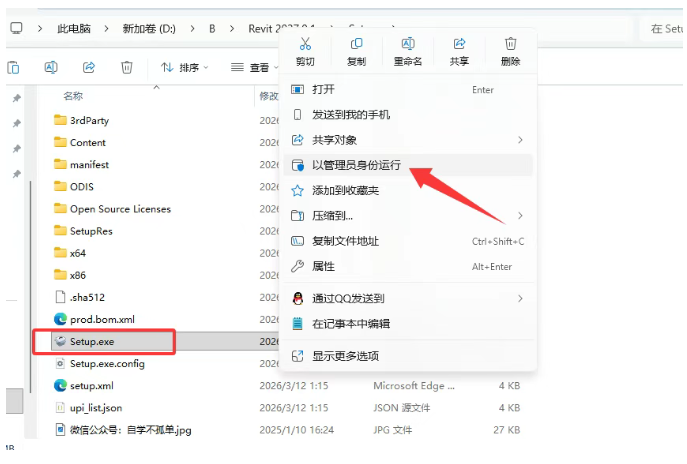Open the 排序 sort dropdown
The width and height of the screenshot is (687, 464).
click(x=185, y=67)
